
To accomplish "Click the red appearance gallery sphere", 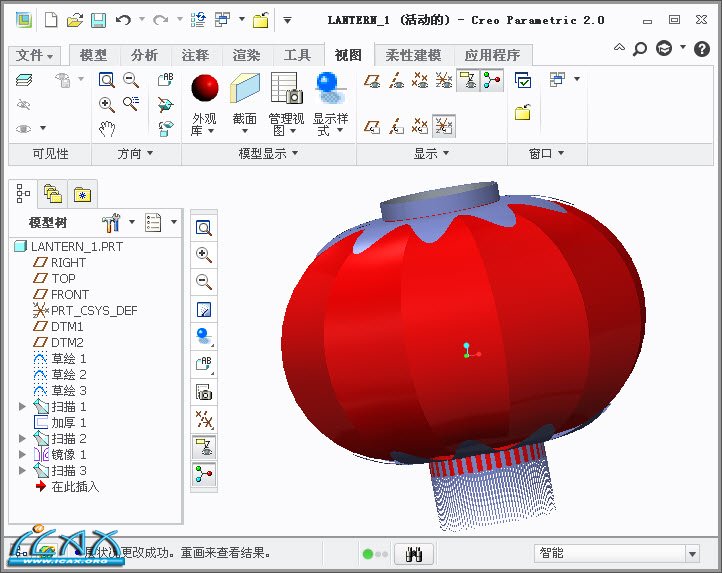I will pyautogui.click(x=205, y=88).
